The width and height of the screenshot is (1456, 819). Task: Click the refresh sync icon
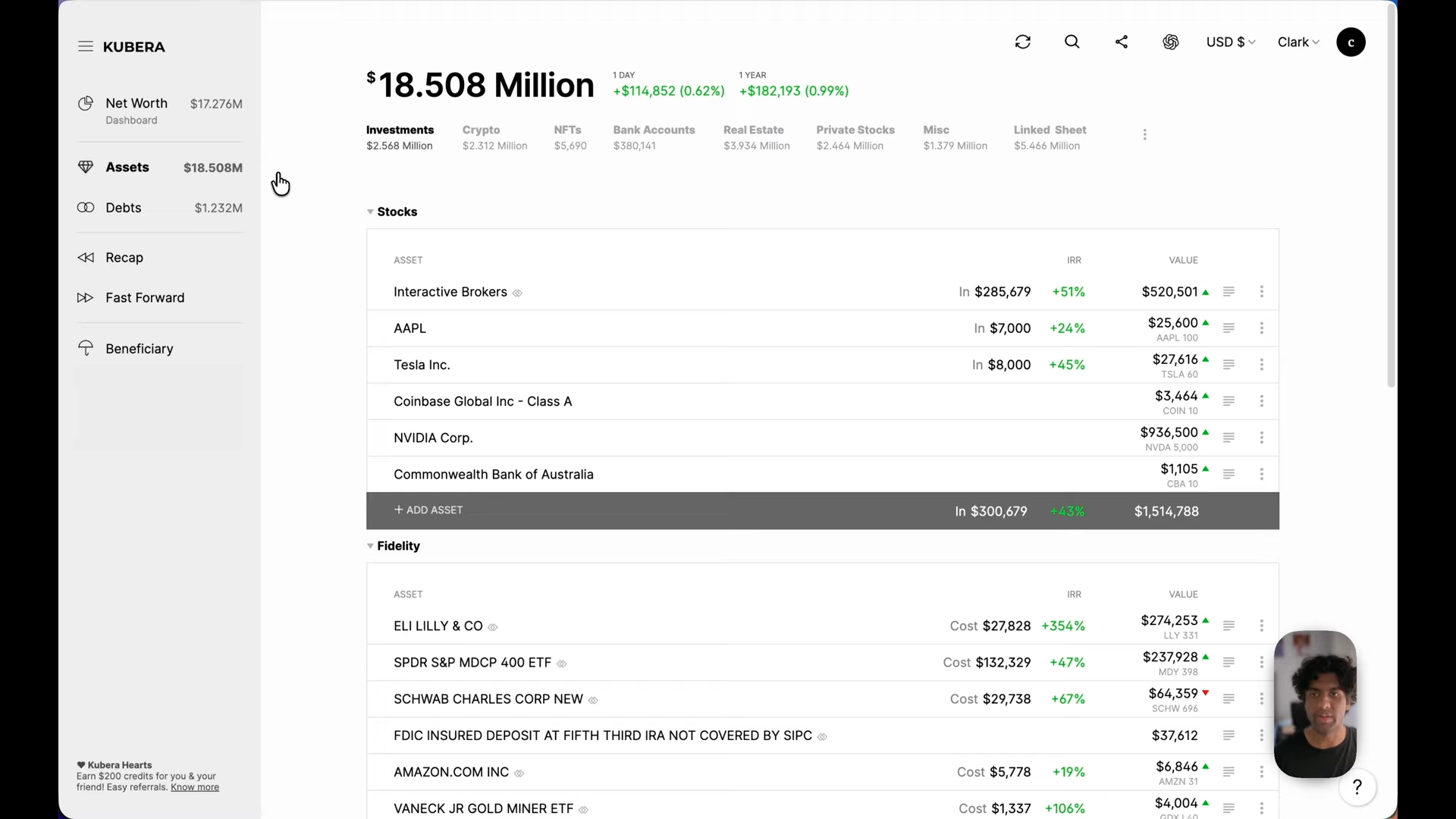pyautogui.click(x=1022, y=42)
